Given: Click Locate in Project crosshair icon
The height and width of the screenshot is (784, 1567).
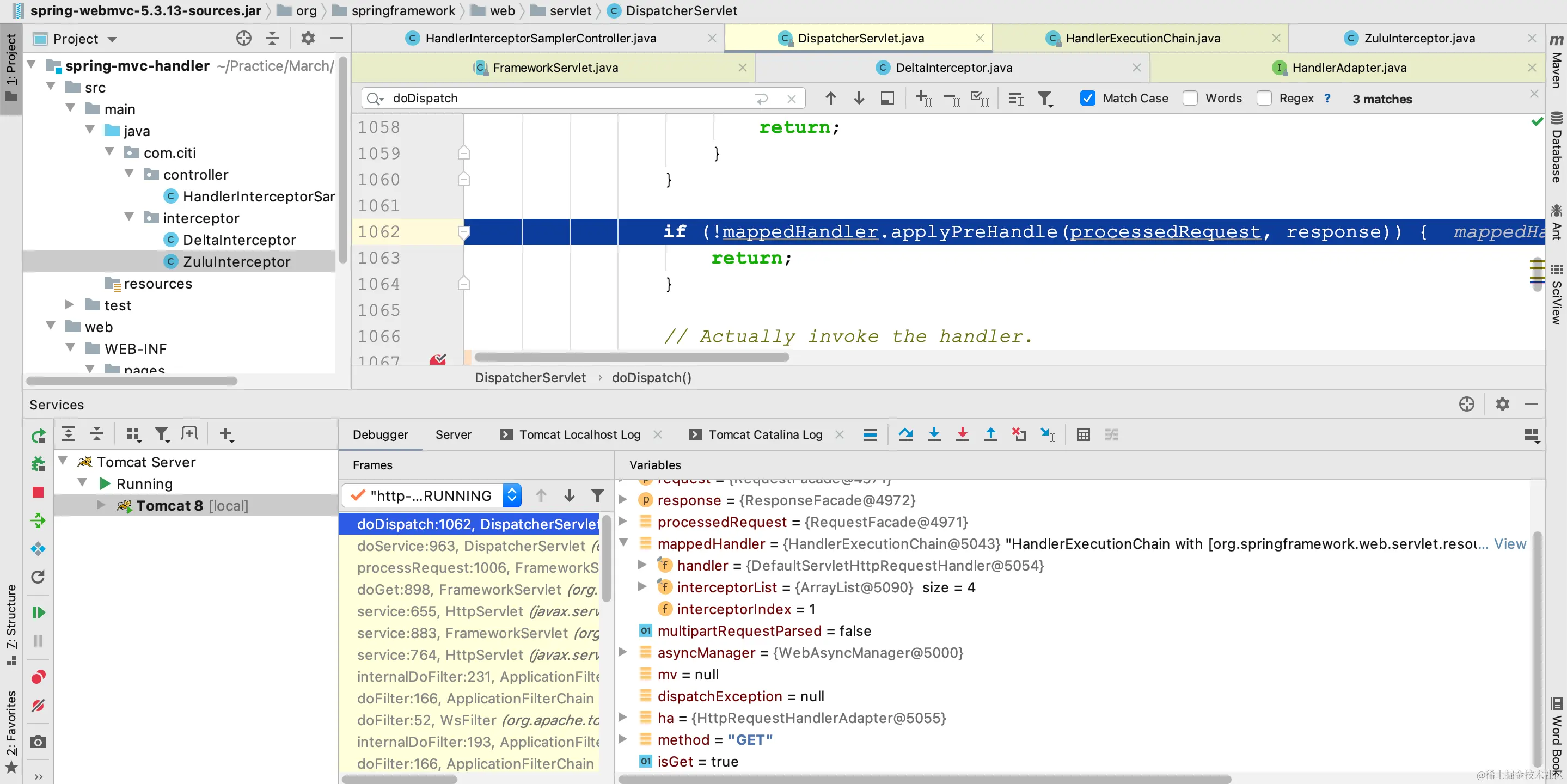Looking at the screenshot, I should click(244, 38).
